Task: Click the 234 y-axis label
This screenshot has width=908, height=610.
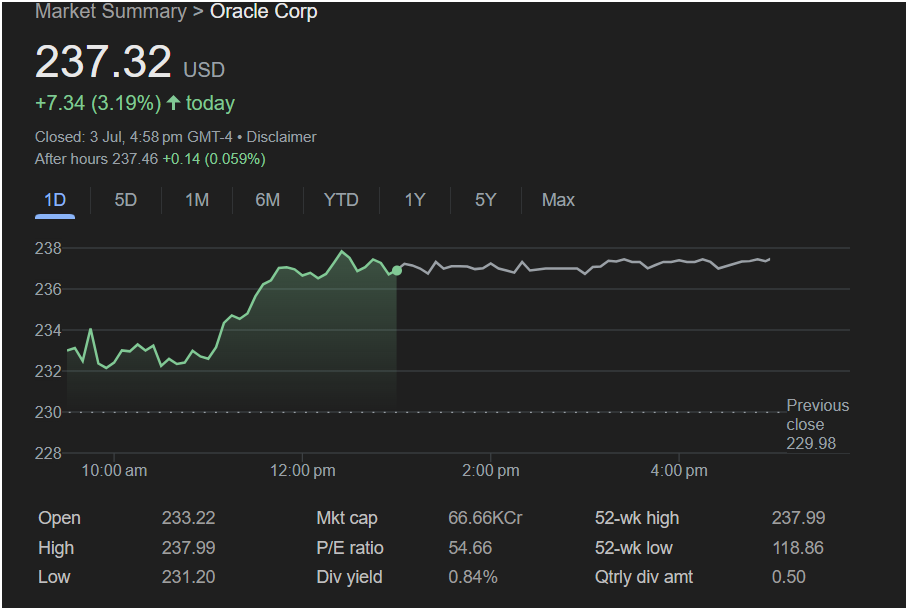Action: click(x=48, y=330)
